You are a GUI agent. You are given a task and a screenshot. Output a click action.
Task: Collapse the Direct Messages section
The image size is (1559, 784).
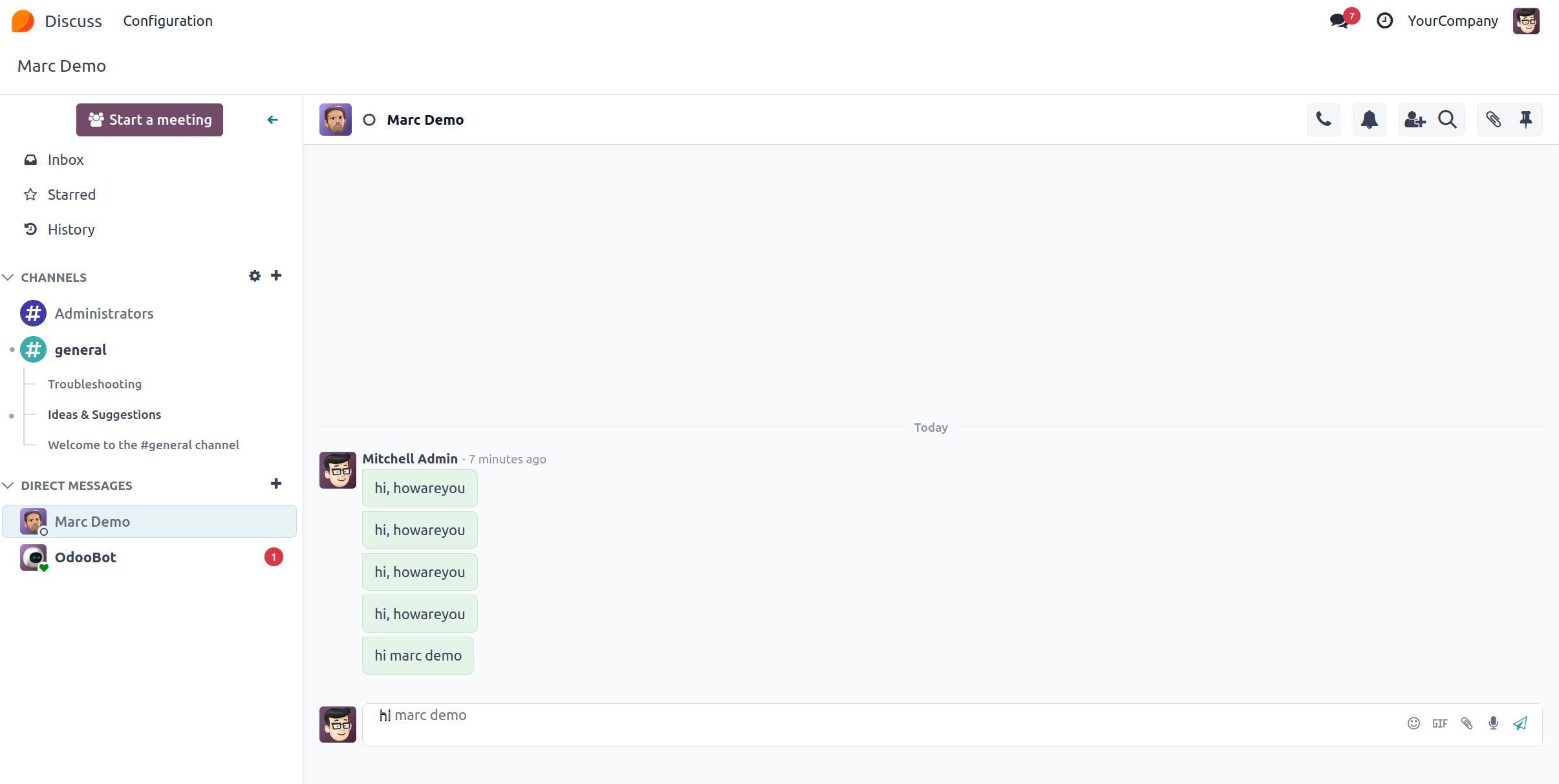[x=8, y=485]
